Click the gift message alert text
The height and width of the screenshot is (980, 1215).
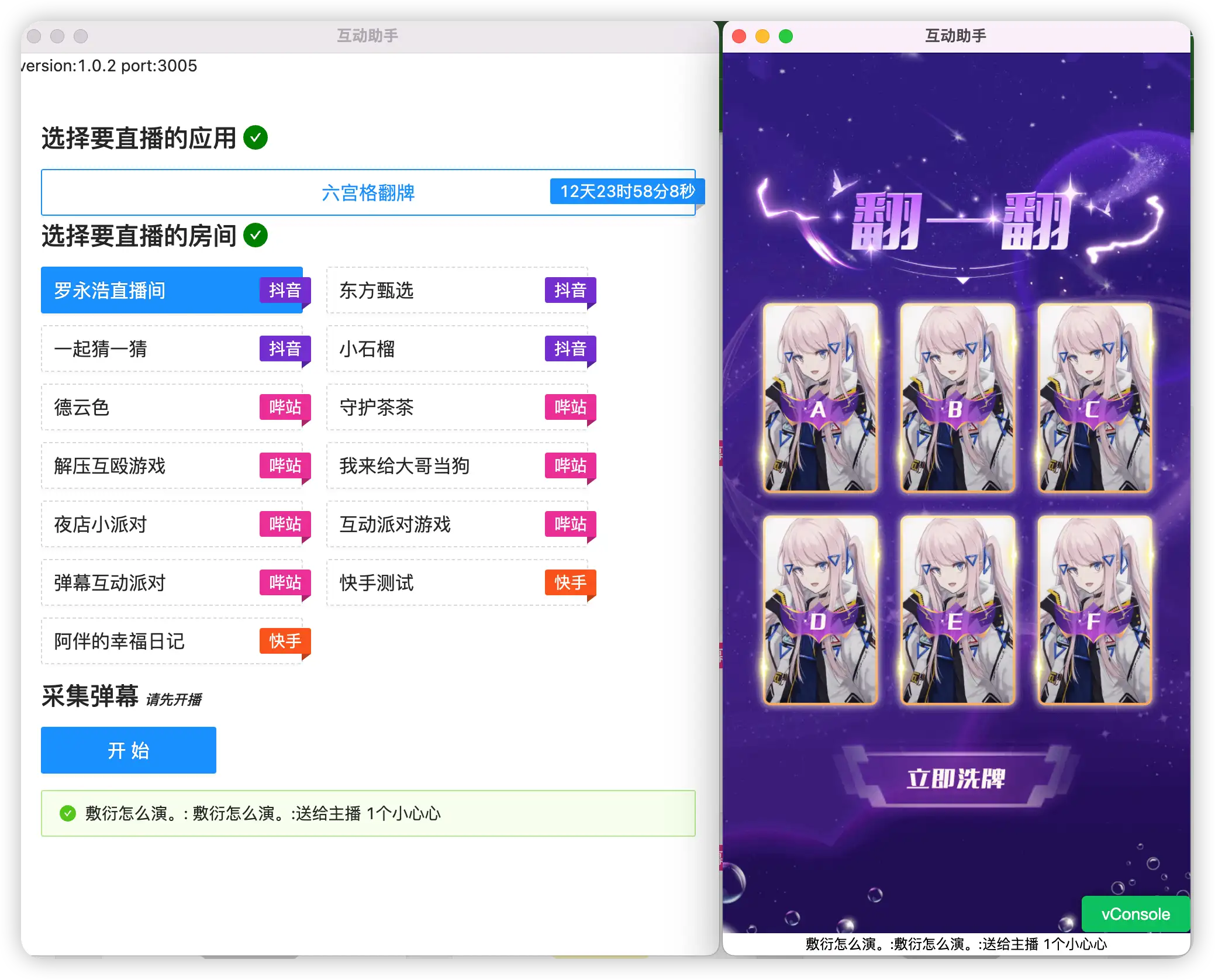[x=263, y=813]
